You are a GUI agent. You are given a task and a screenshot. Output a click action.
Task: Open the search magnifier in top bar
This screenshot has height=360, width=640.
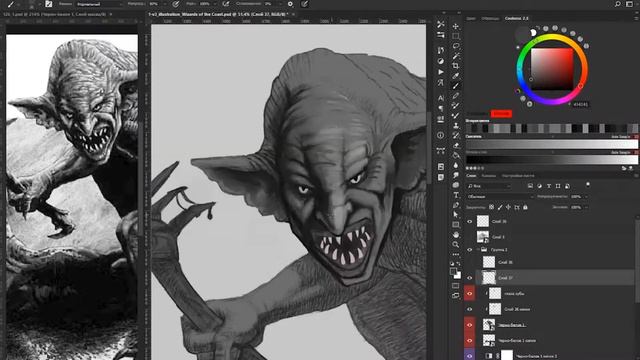[x=618, y=4]
